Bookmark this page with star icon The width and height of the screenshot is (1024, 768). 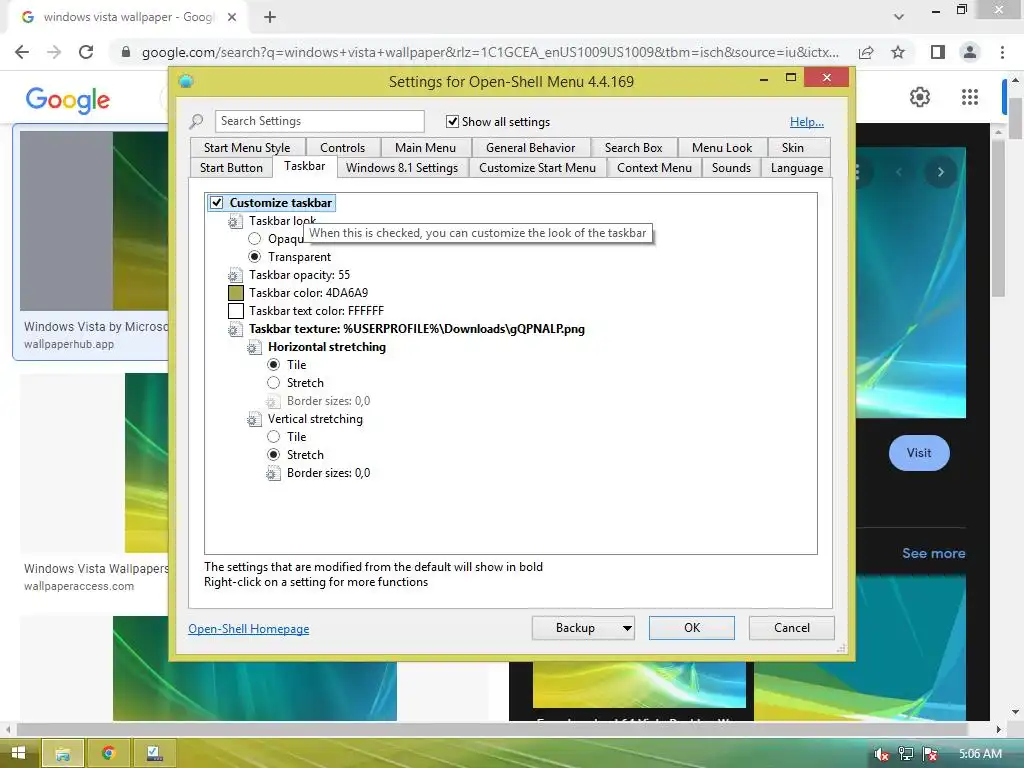(x=898, y=52)
